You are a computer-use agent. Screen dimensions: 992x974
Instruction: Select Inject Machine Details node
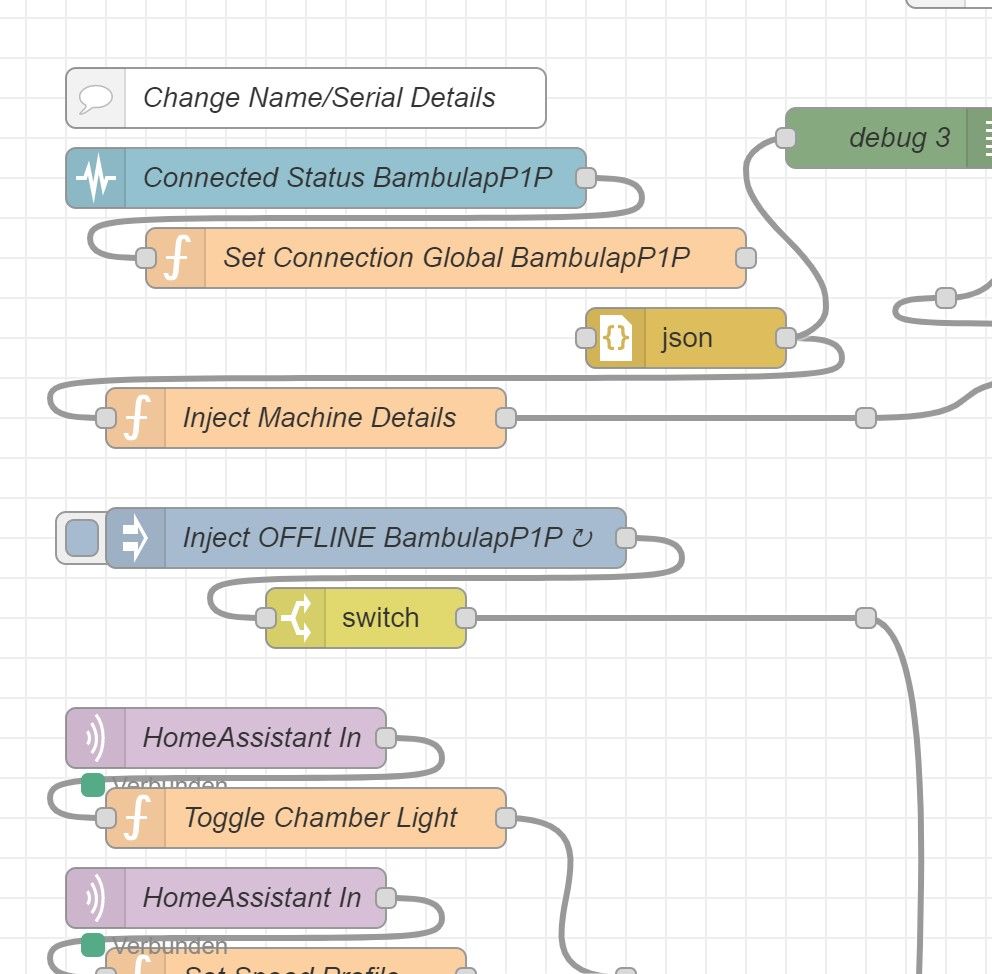(306, 418)
